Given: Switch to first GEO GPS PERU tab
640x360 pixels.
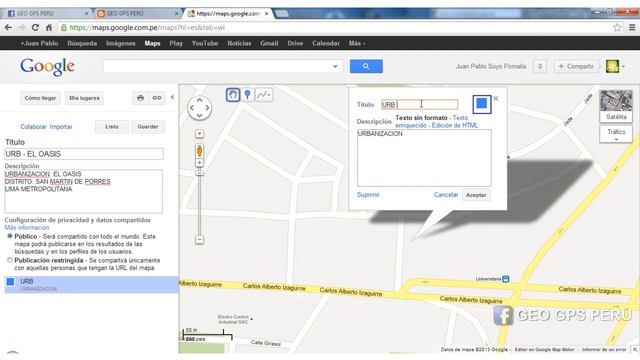Looking at the screenshot, I should tap(47, 13).
